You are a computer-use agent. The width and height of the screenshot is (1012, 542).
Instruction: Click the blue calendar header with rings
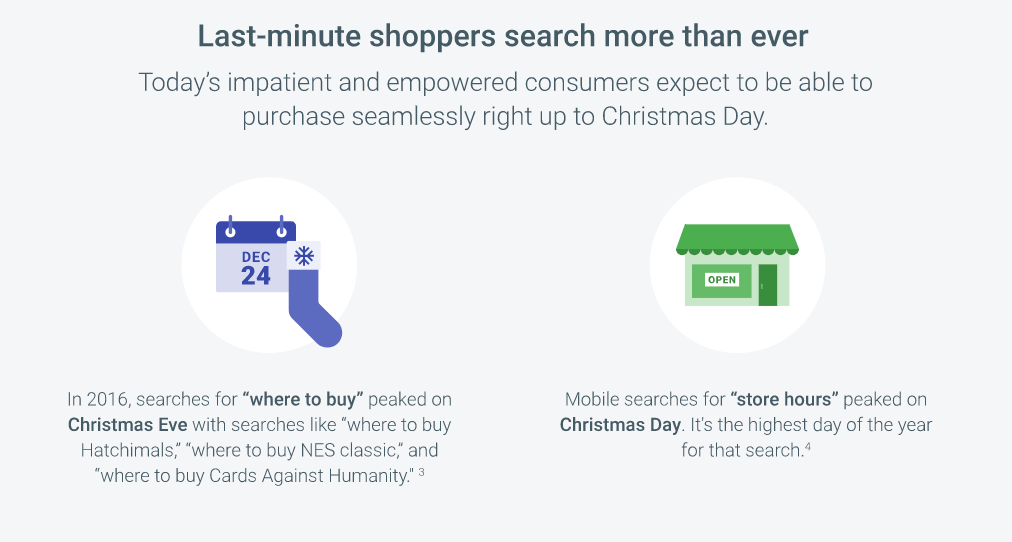tap(256, 230)
